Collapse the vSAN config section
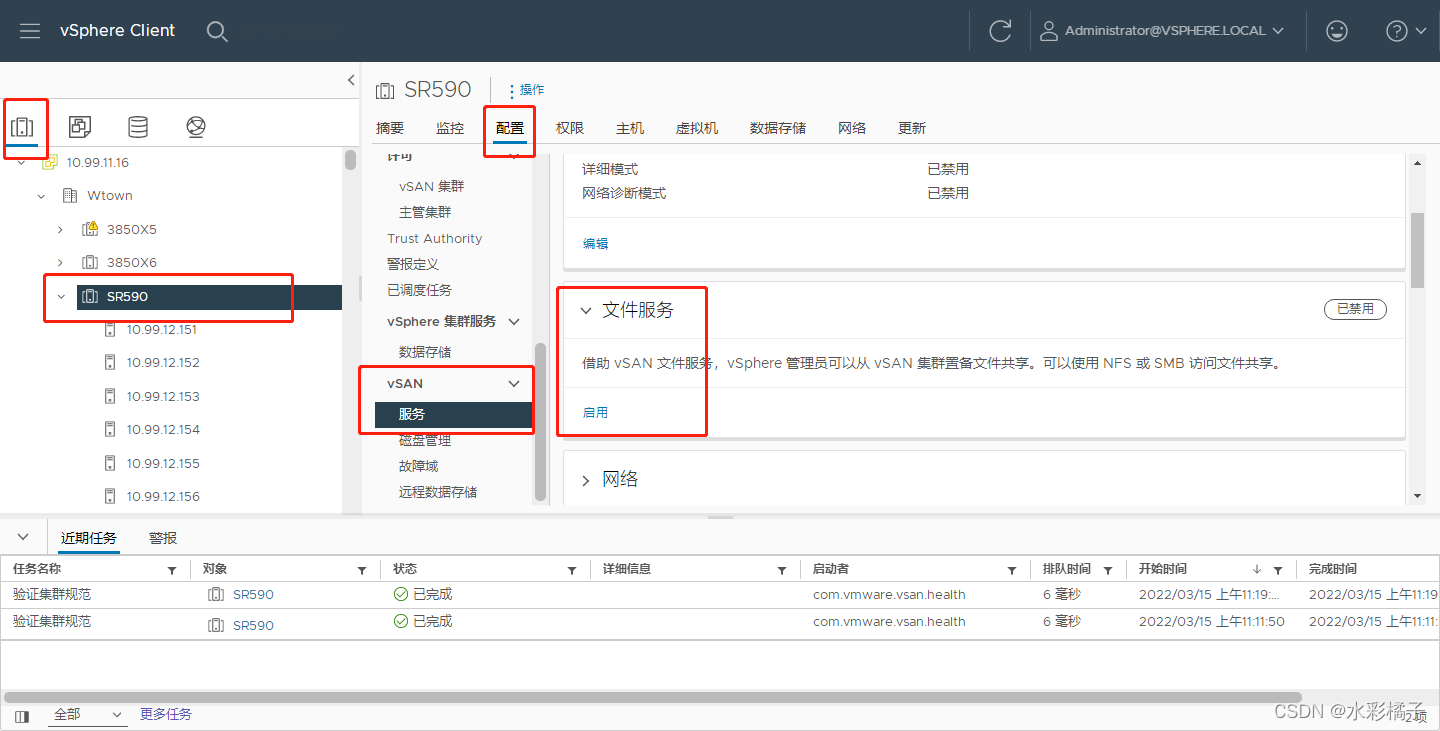The width and height of the screenshot is (1440, 731). coord(514,384)
